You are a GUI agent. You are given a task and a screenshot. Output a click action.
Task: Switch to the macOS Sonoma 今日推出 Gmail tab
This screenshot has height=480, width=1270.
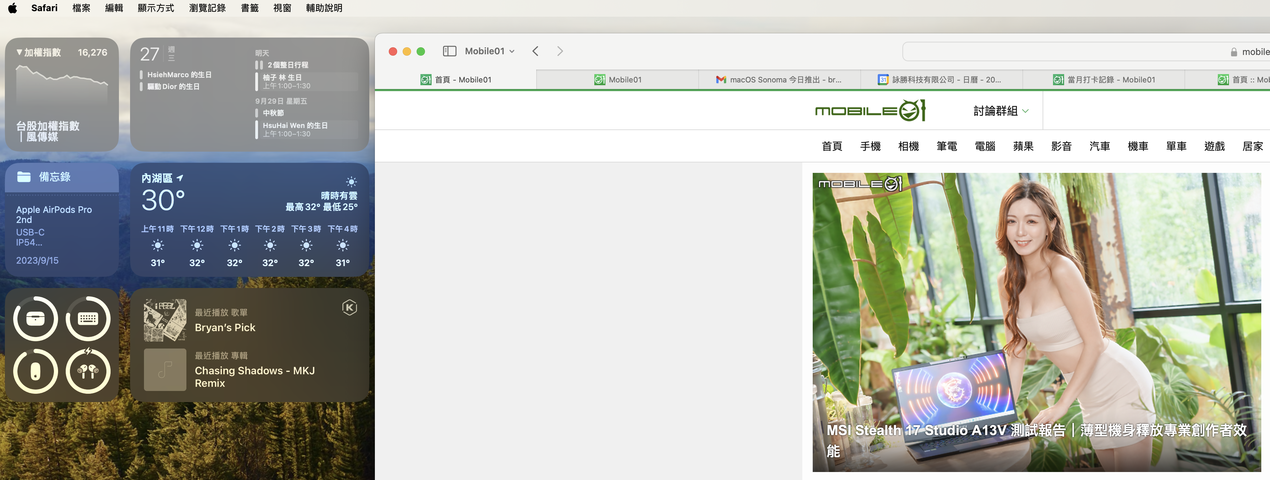(780, 80)
